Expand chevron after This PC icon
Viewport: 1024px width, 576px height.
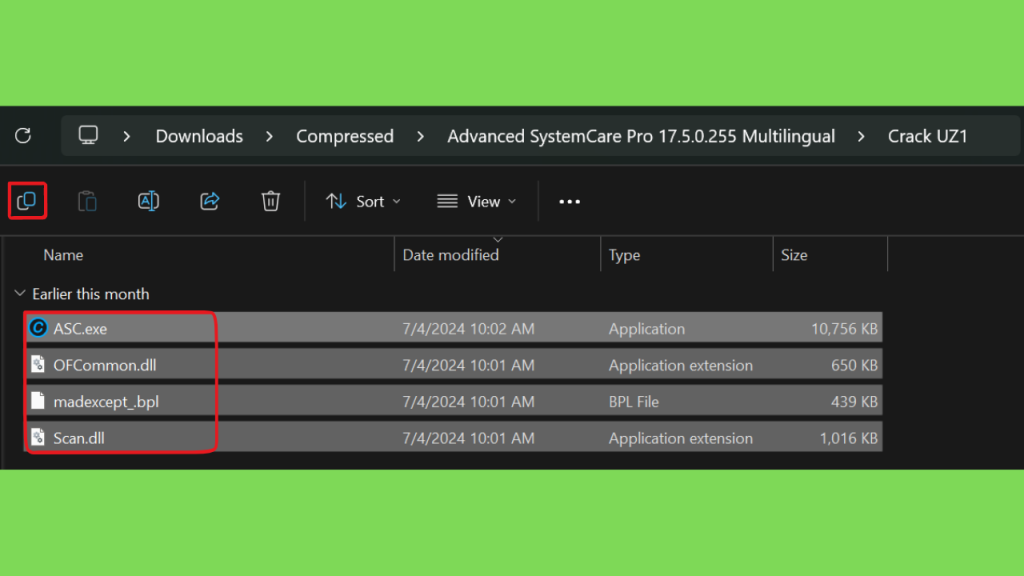point(127,136)
